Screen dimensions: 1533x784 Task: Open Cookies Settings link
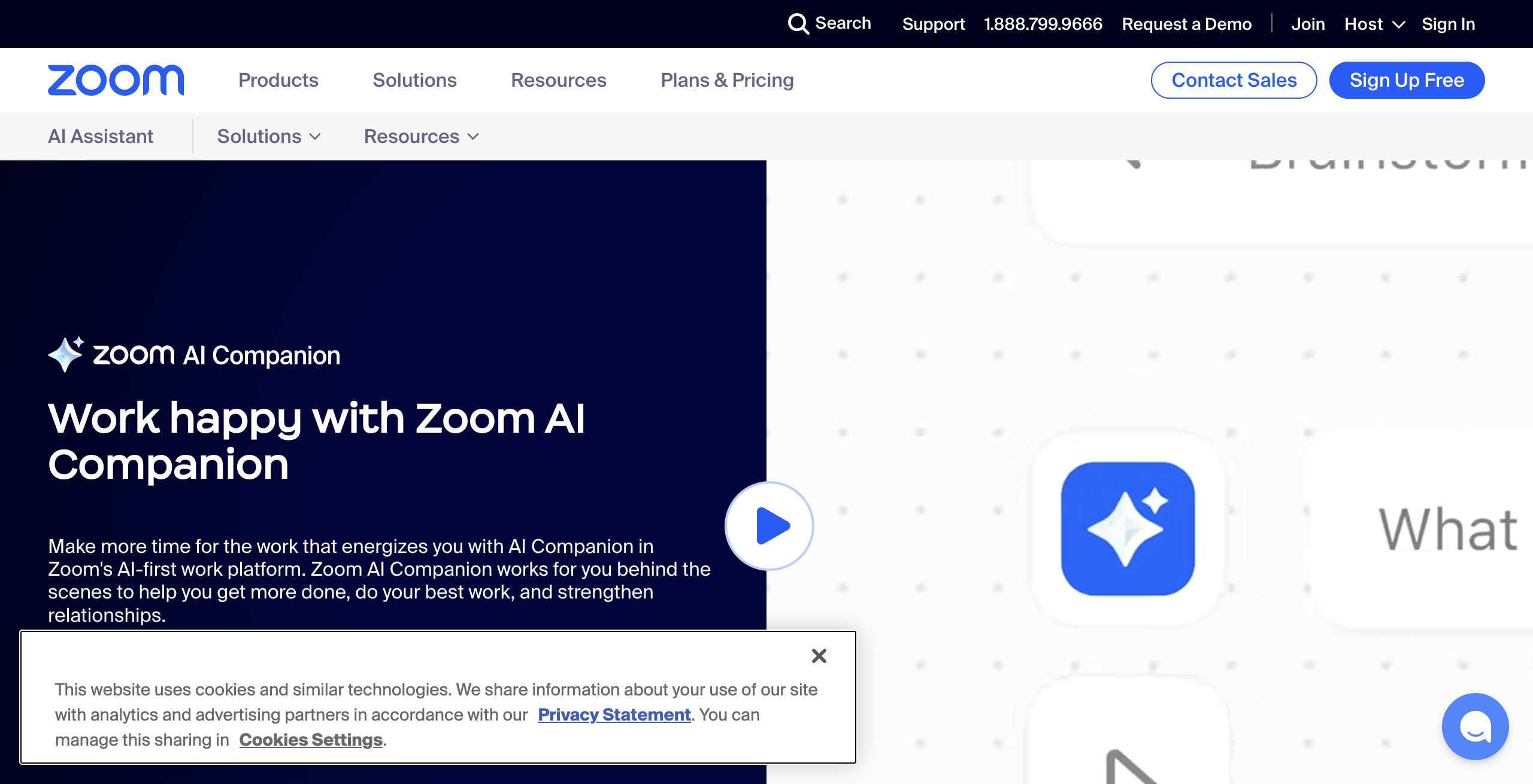(x=311, y=740)
